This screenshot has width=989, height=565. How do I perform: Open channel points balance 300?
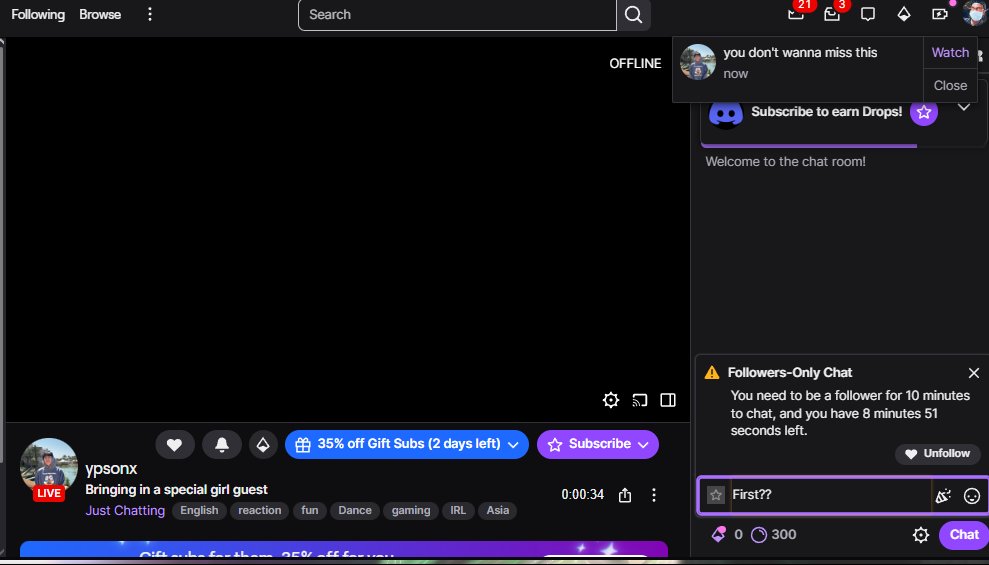point(774,535)
